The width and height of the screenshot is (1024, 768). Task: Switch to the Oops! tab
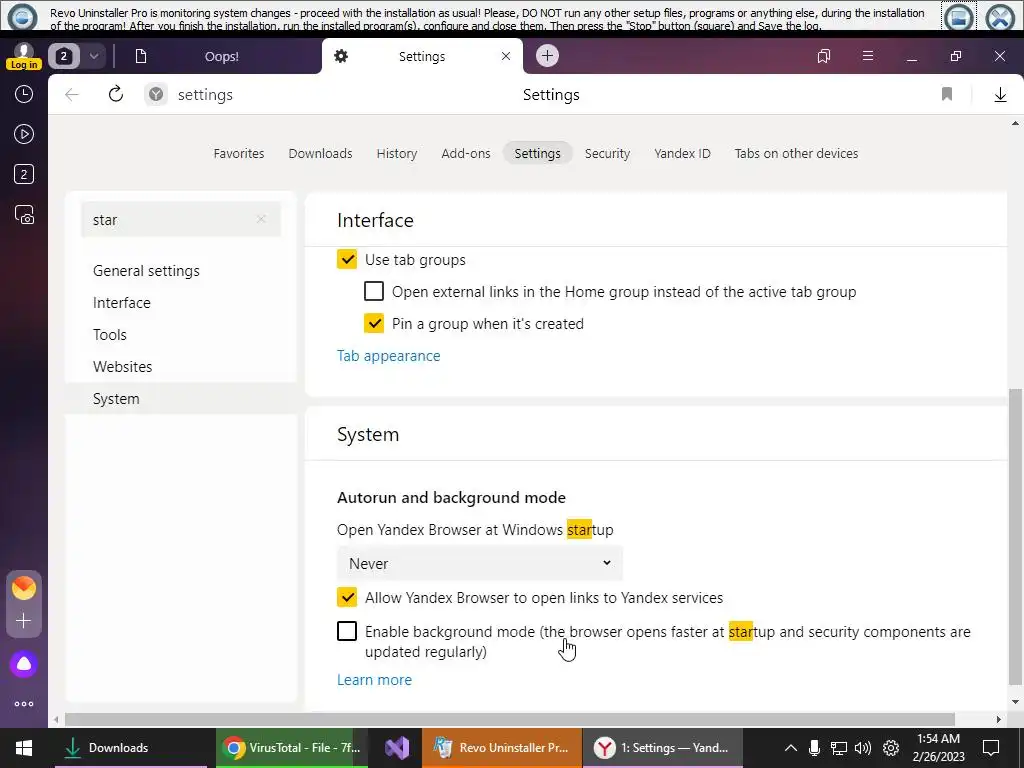[x=221, y=57]
